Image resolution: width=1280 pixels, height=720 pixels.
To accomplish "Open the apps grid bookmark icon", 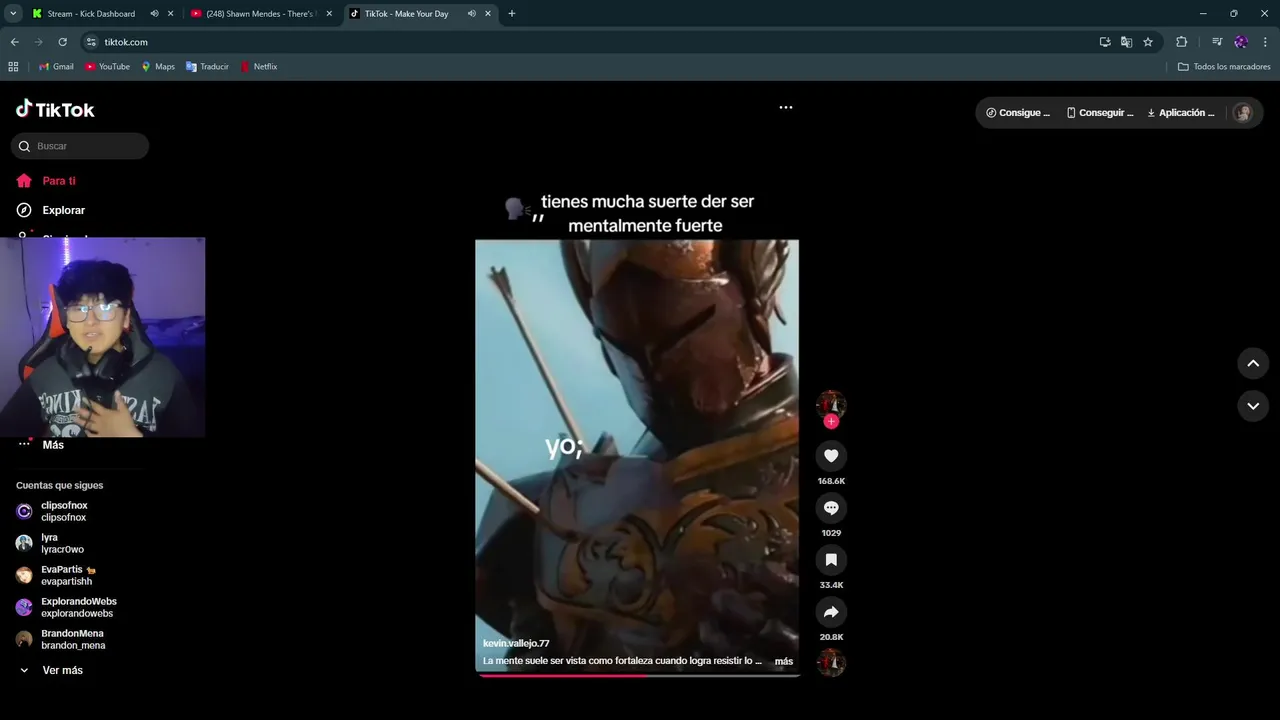I will [13, 67].
